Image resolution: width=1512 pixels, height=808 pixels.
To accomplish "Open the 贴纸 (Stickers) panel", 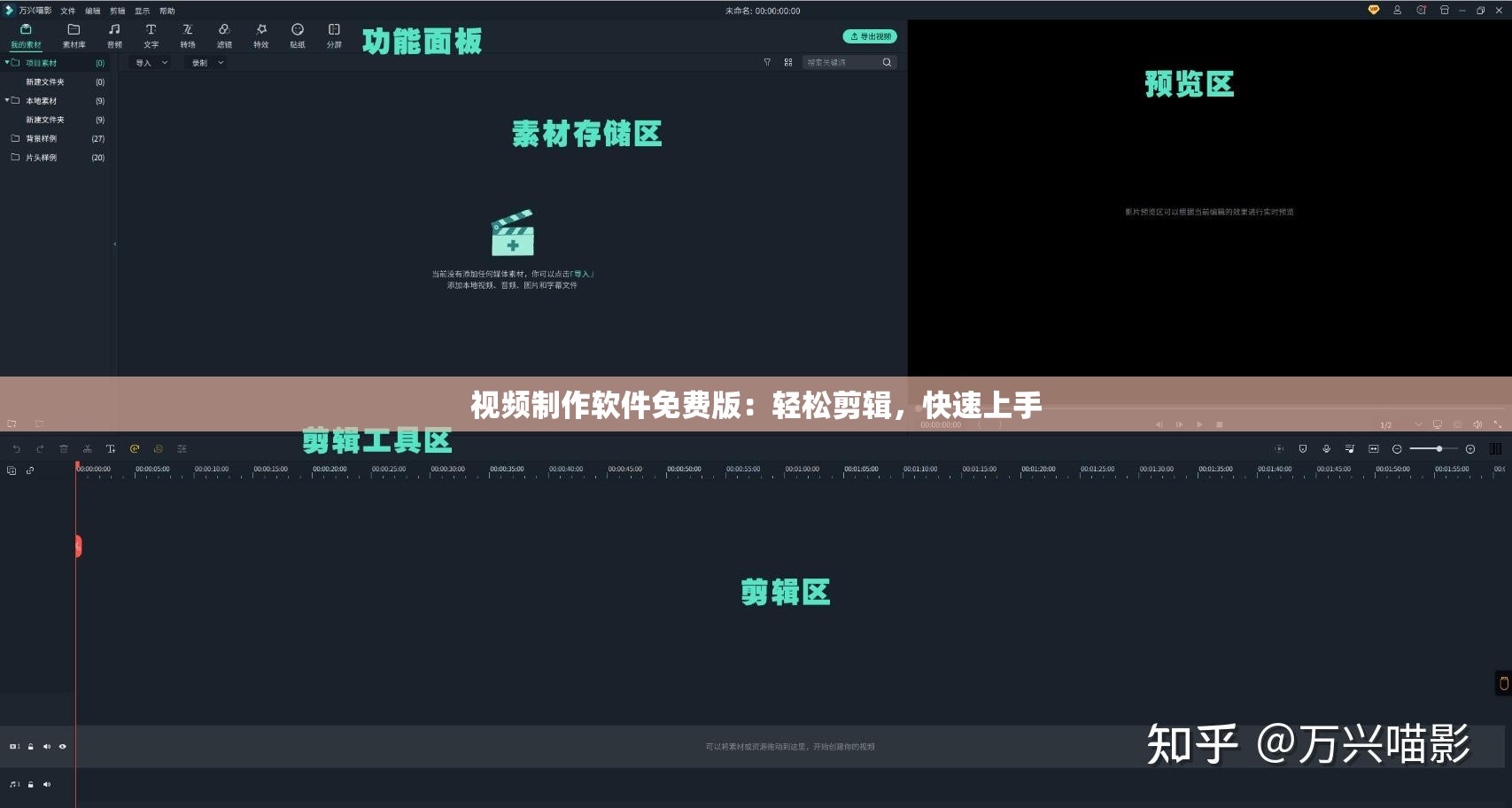I will tap(298, 36).
